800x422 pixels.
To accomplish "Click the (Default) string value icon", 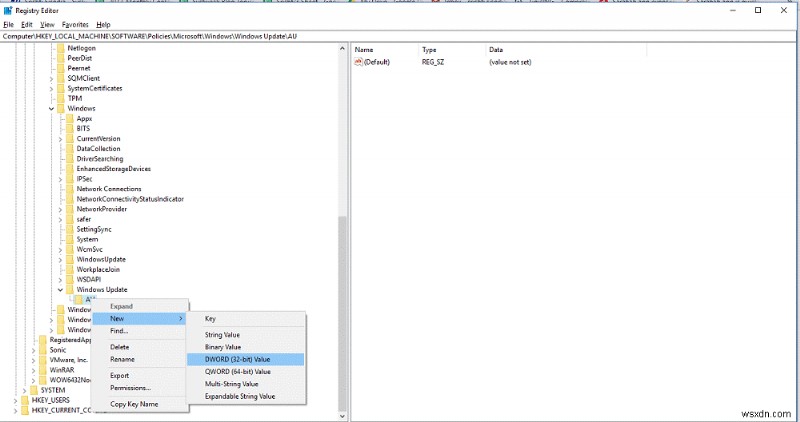I will [x=358, y=62].
